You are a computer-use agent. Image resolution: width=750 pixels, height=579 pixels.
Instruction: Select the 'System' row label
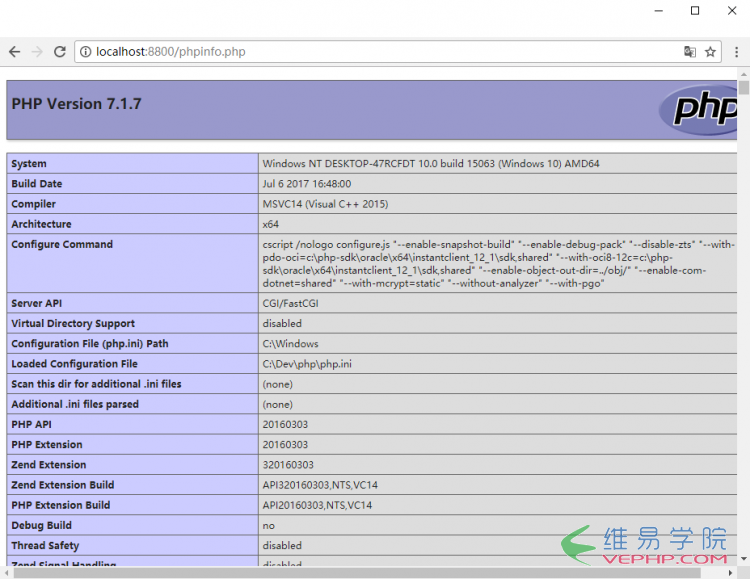tap(29, 164)
